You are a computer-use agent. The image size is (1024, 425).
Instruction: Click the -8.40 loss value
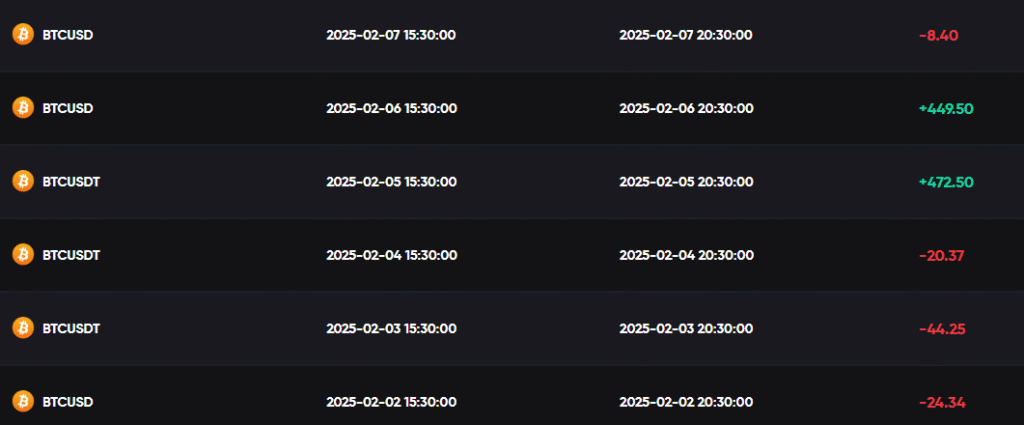[938, 35]
